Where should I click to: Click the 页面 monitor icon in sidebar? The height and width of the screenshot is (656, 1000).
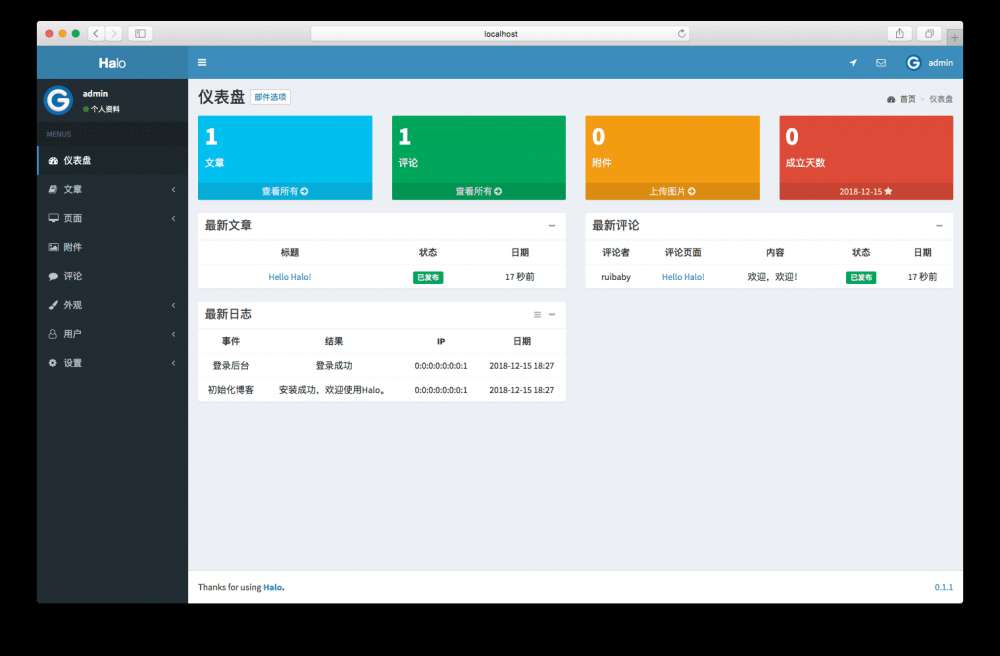(x=54, y=218)
